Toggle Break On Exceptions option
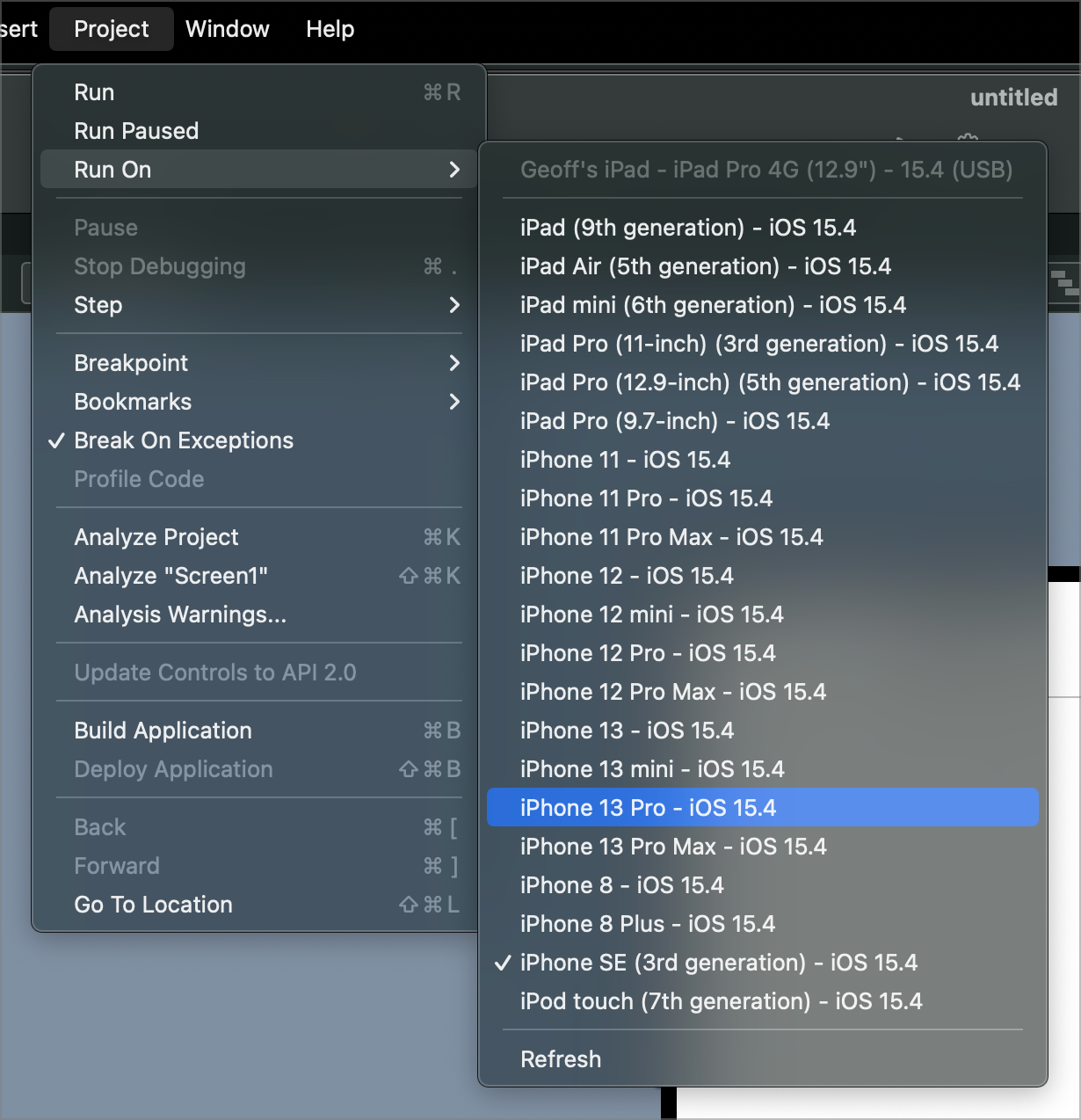The height and width of the screenshot is (1120, 1081). click(184, 440)
